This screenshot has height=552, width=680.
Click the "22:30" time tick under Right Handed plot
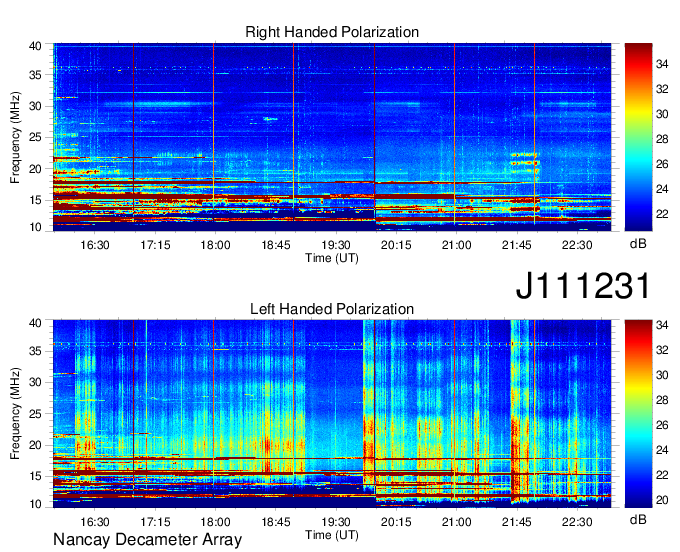coord(577,245)
